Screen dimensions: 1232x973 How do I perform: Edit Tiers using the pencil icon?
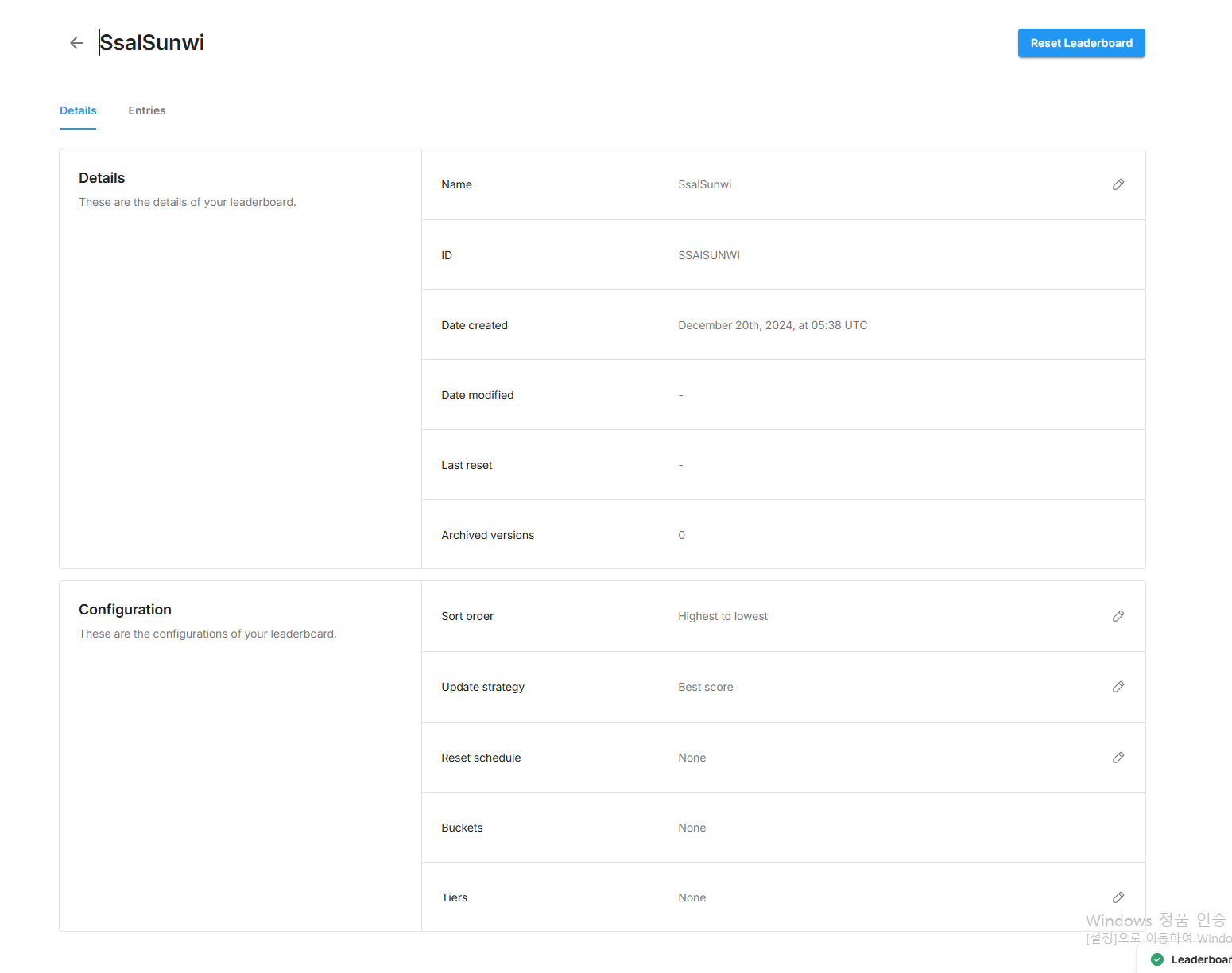[1118, 897]
